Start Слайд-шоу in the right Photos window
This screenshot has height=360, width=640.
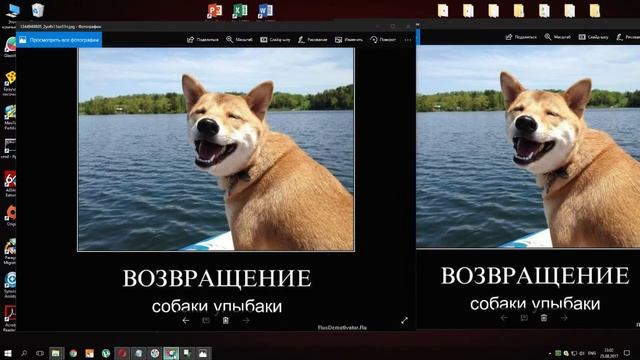pyautogui.click(x=593, y=37)
